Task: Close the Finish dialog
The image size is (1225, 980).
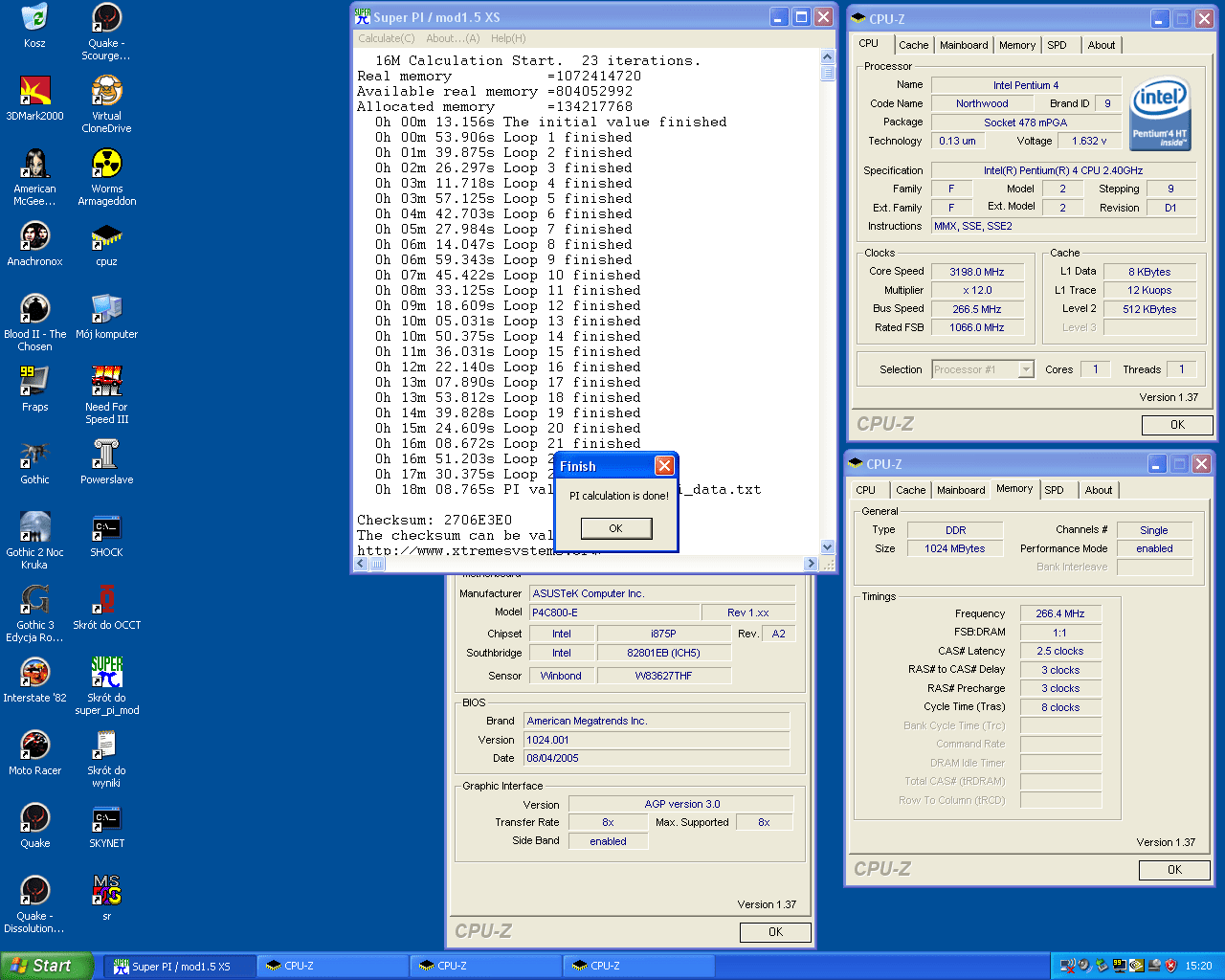Action: (664, 466)
